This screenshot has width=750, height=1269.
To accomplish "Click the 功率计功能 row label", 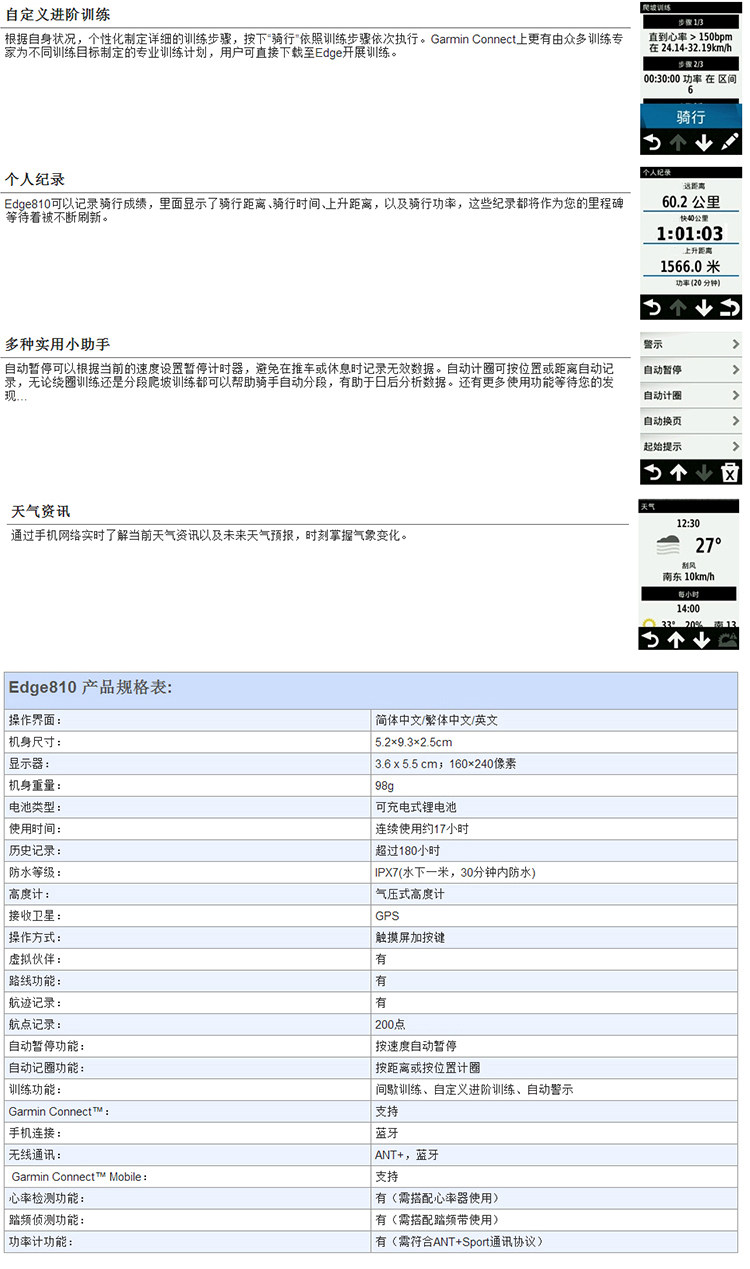I will click(41, 1242).
